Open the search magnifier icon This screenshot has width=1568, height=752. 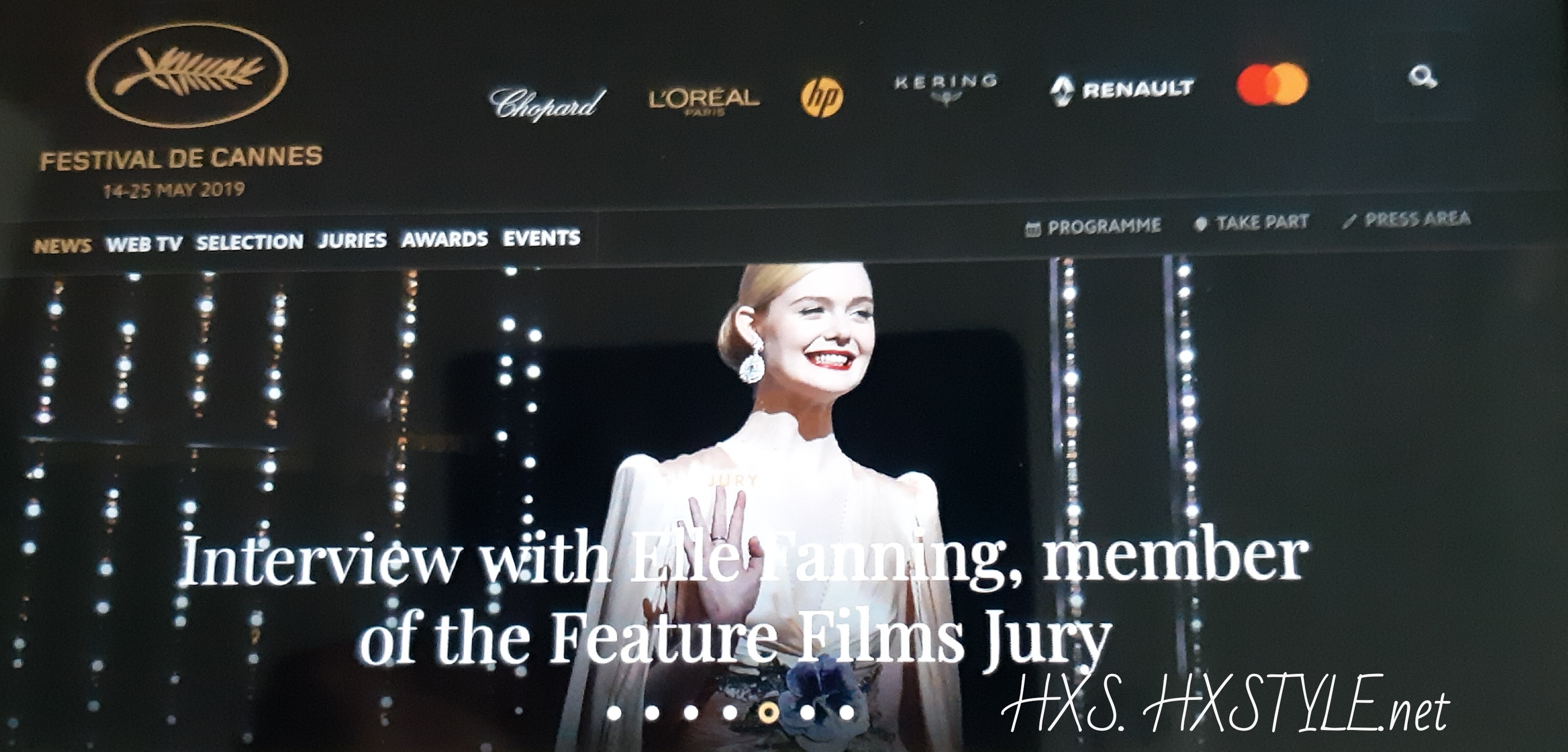[x=1423, y=78]
